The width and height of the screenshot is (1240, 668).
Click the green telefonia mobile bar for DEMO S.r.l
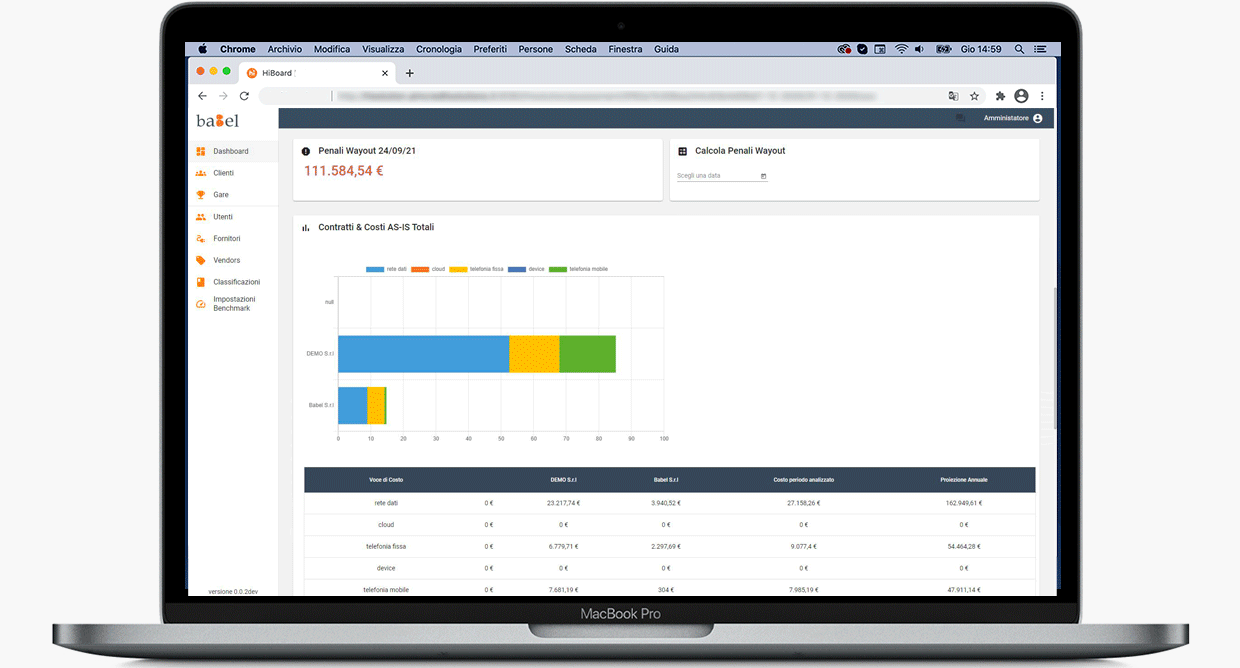(588, 354)
